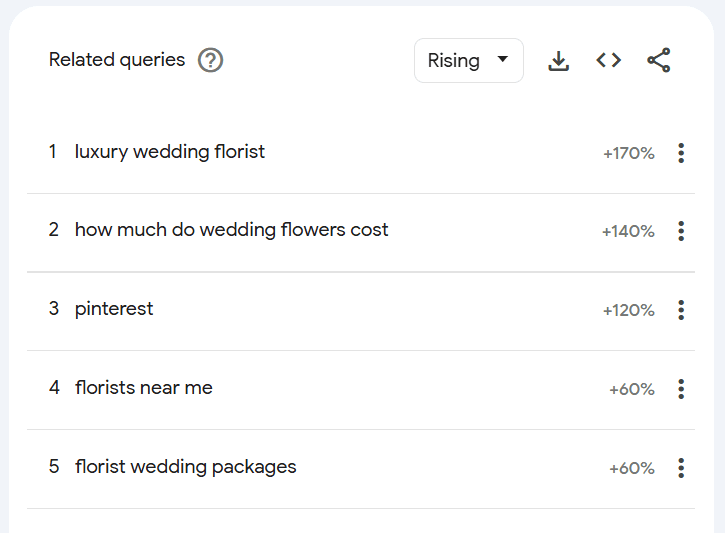Viewport: 725px width, 533px height.
Task: Click the +120% value
Action: coord(629,311)
